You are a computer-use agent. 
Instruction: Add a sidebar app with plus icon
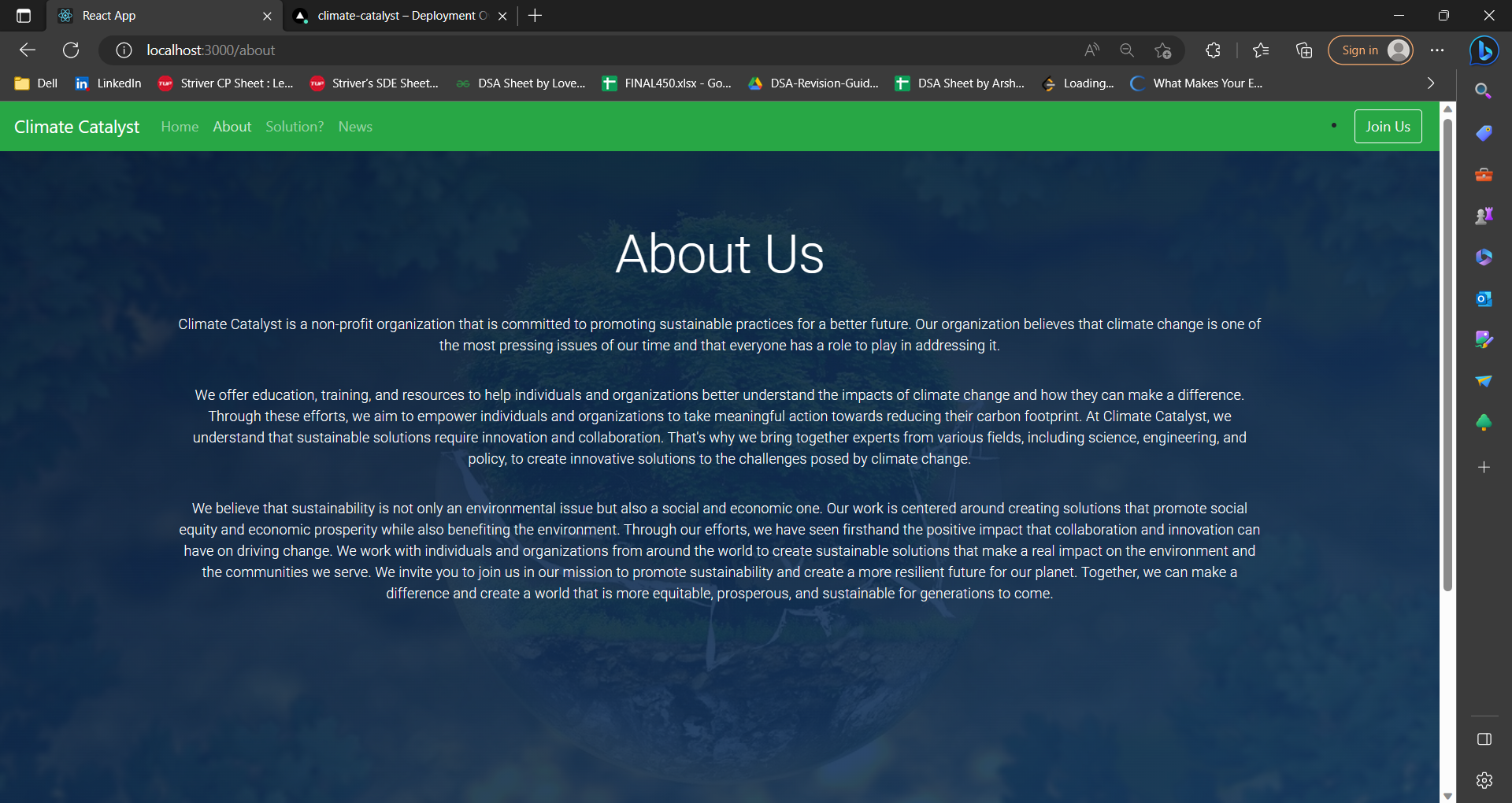[x=1484, y=467]
